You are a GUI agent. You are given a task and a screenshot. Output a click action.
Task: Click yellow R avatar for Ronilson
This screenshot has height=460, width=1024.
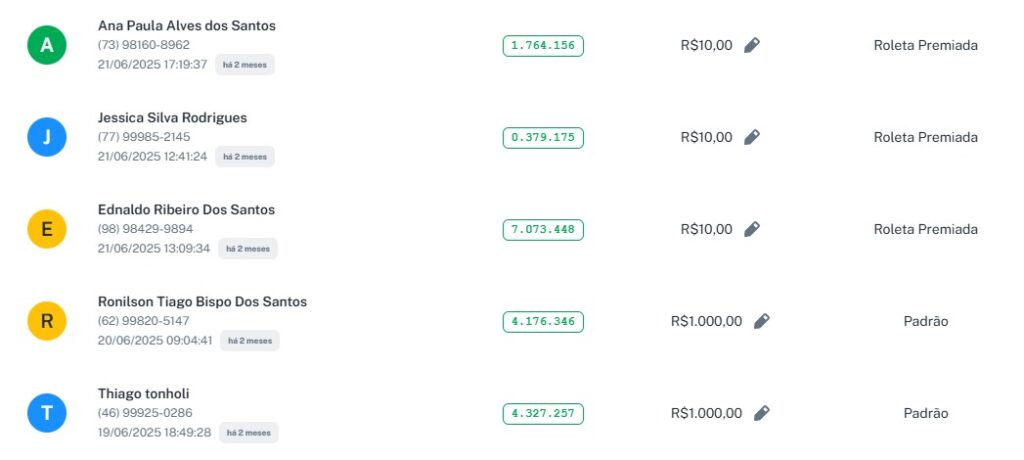pos(46,321)
